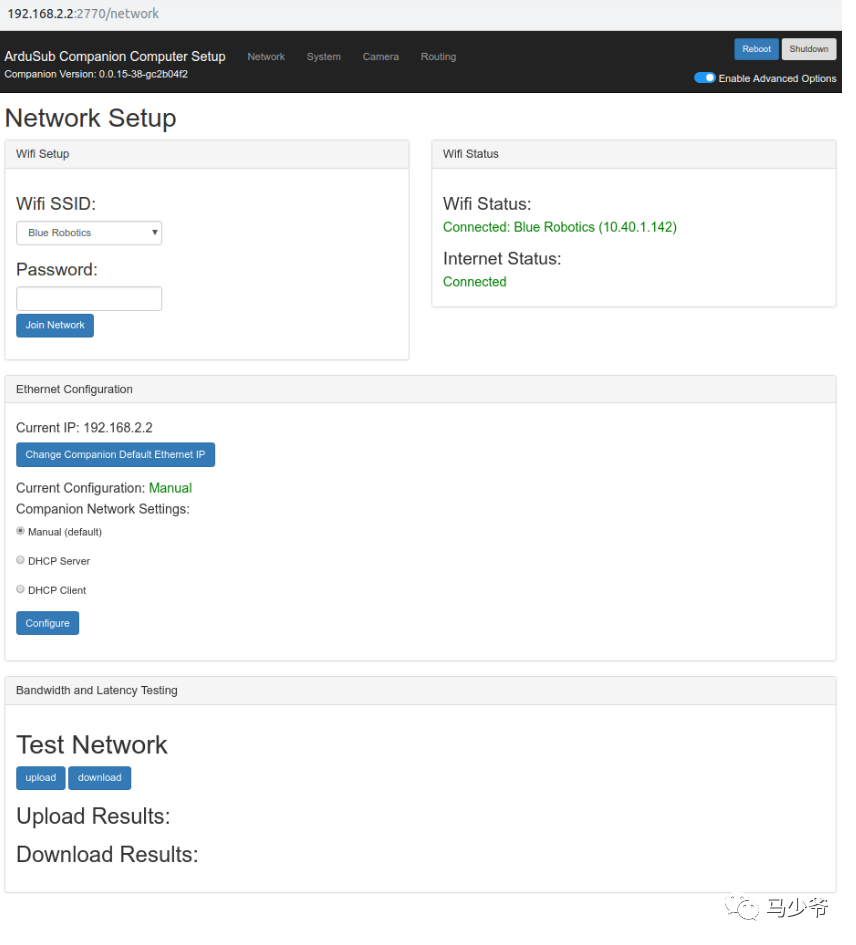Start the download bandwidth test

pyautogui.click(x=100, y=778)
